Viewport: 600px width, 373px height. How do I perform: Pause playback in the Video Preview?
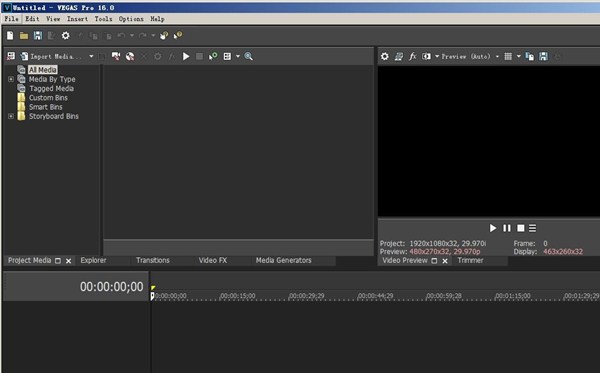tap(507, 228)
